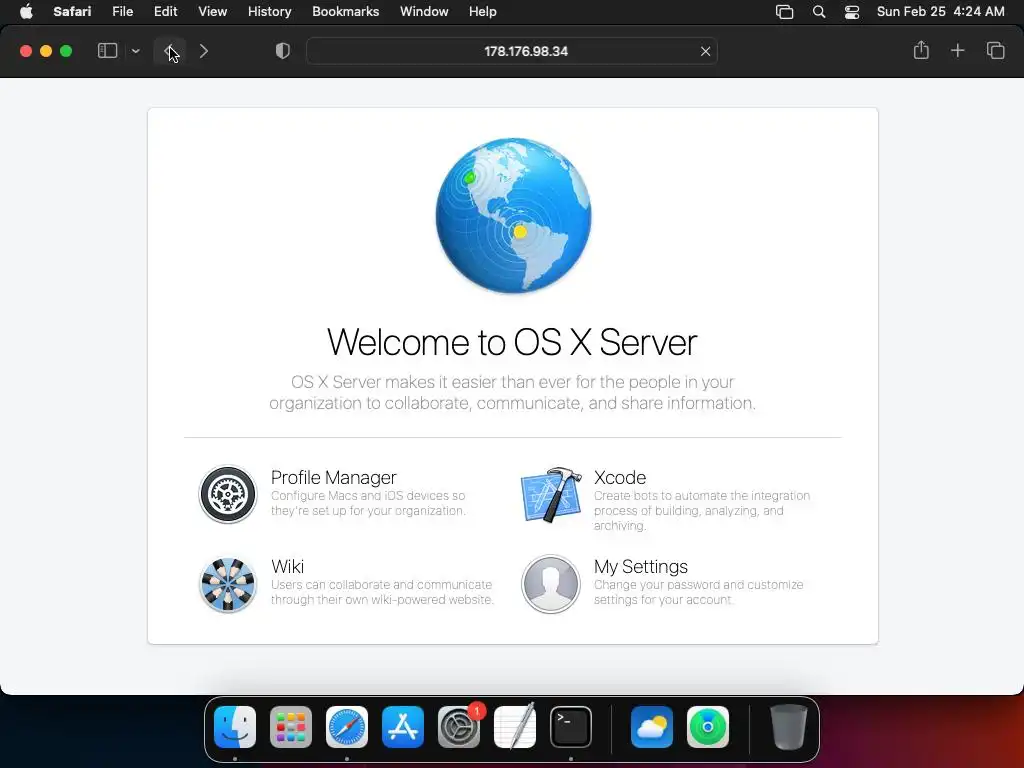Screen dimensions: 1024x768
Task: Click the date and time in menu bar
Action: tap(940, 12)
